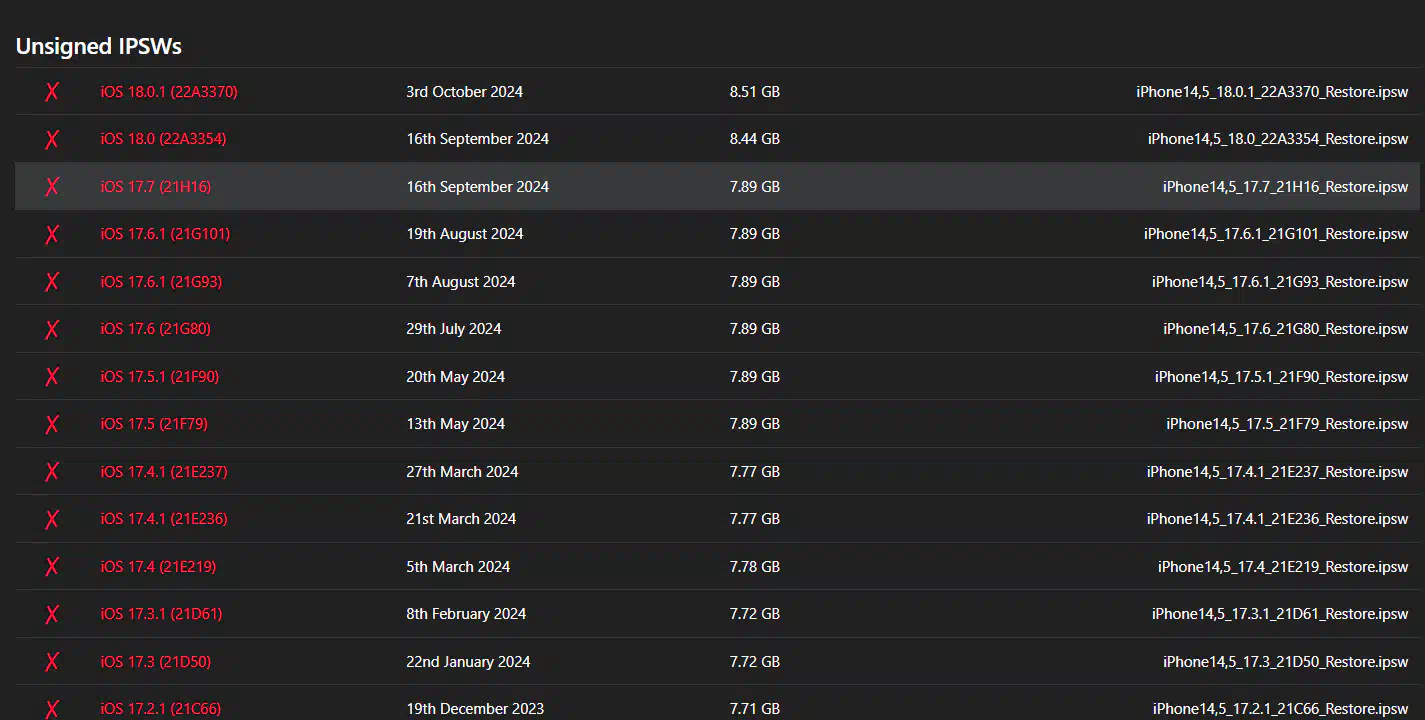Click filename iPhone14,5_17.5.1_21F90_Restore.ipsw
1425x720 pixels.
[1282, 377]
